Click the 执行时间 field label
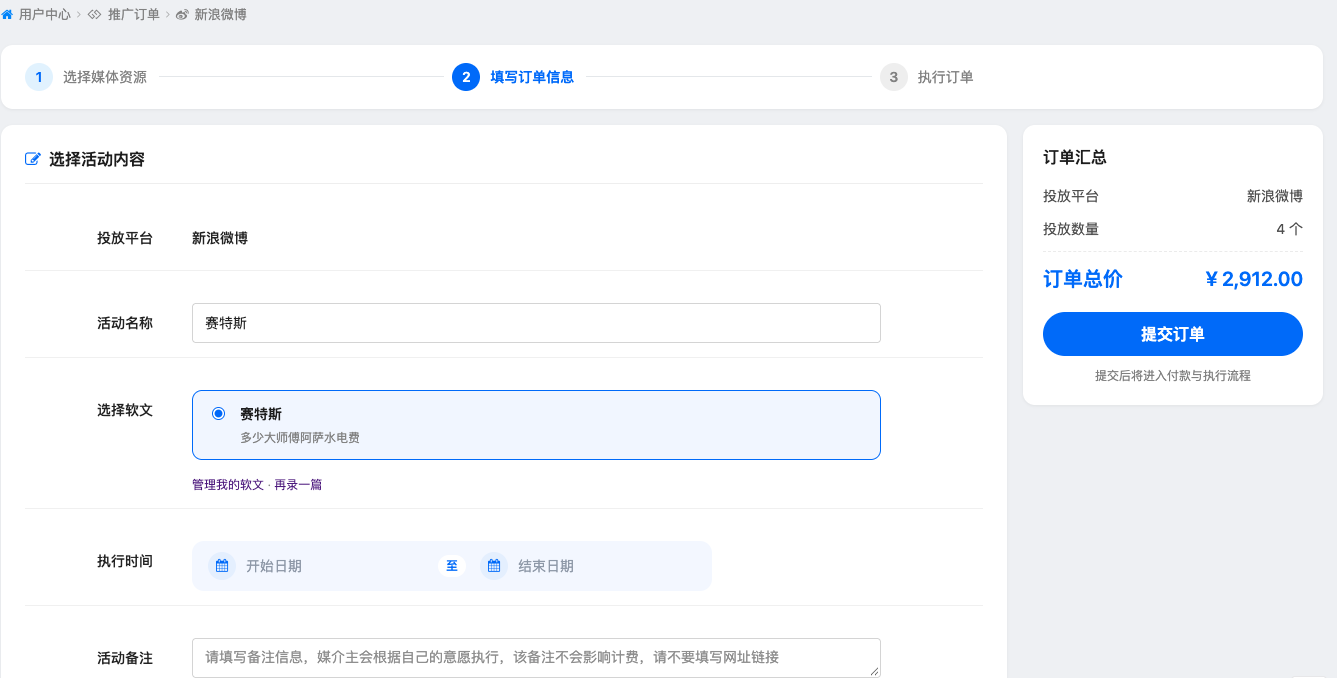1337x678 pixels. click(125, 561)
